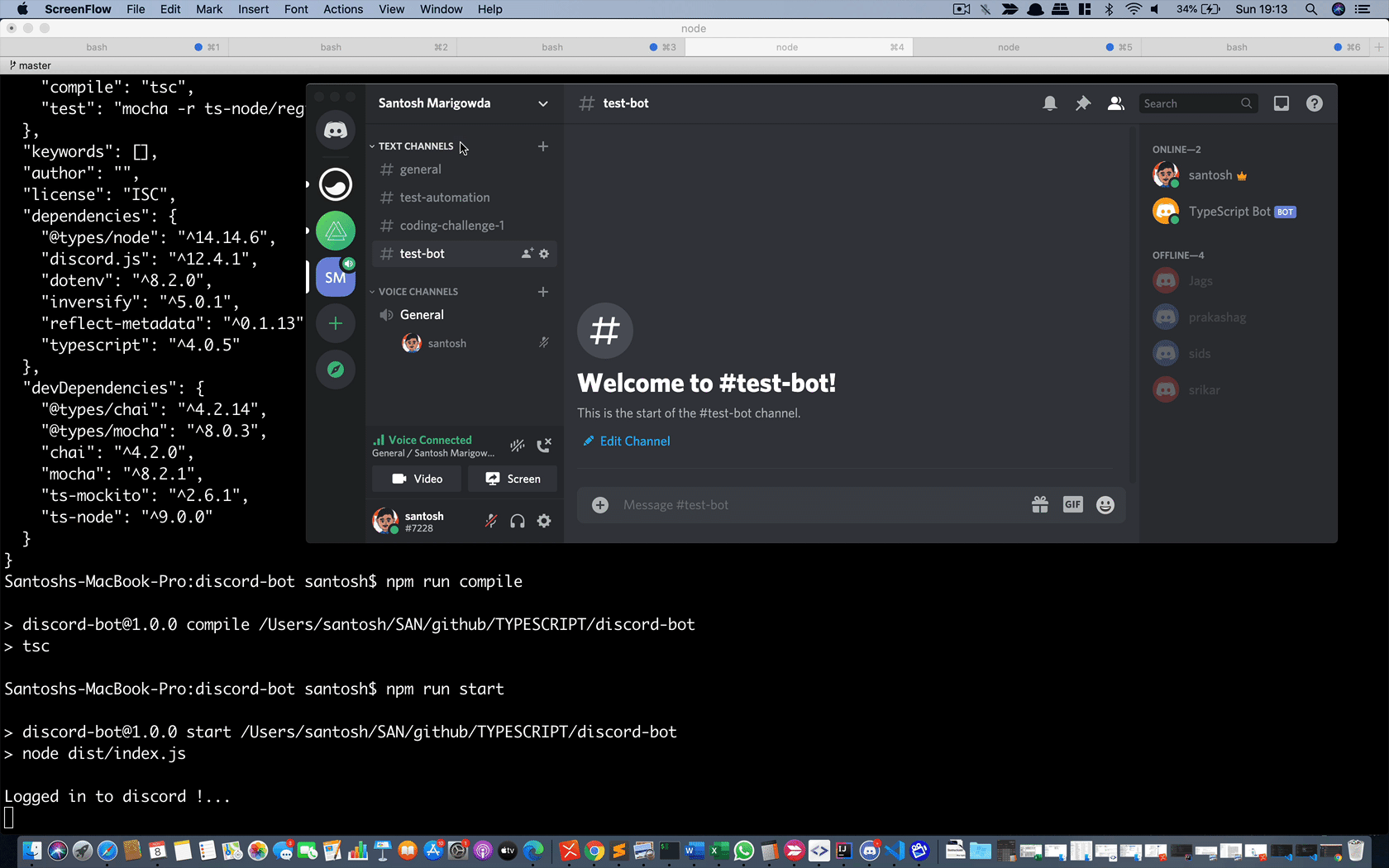Collapse the Text Channels category
Screen dimensions: 1389x868
415,146
